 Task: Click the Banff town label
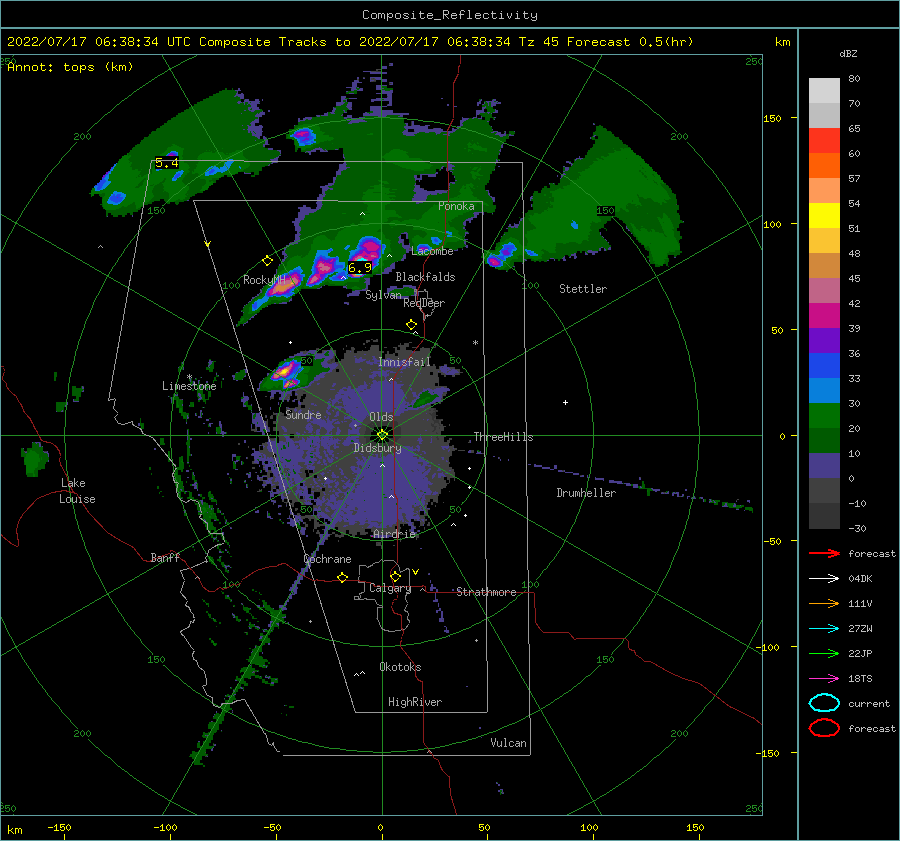pyautogui.click(x=165, y=557)
